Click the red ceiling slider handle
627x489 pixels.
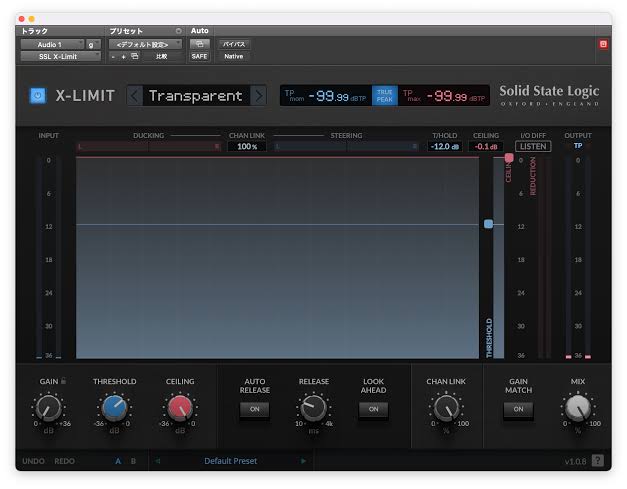(x=509, y=158)
